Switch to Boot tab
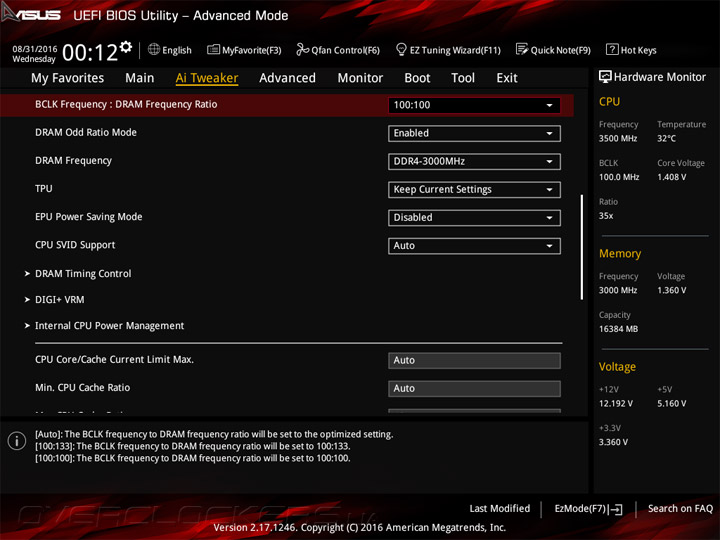The image size is (720, 540). point(417,78)
